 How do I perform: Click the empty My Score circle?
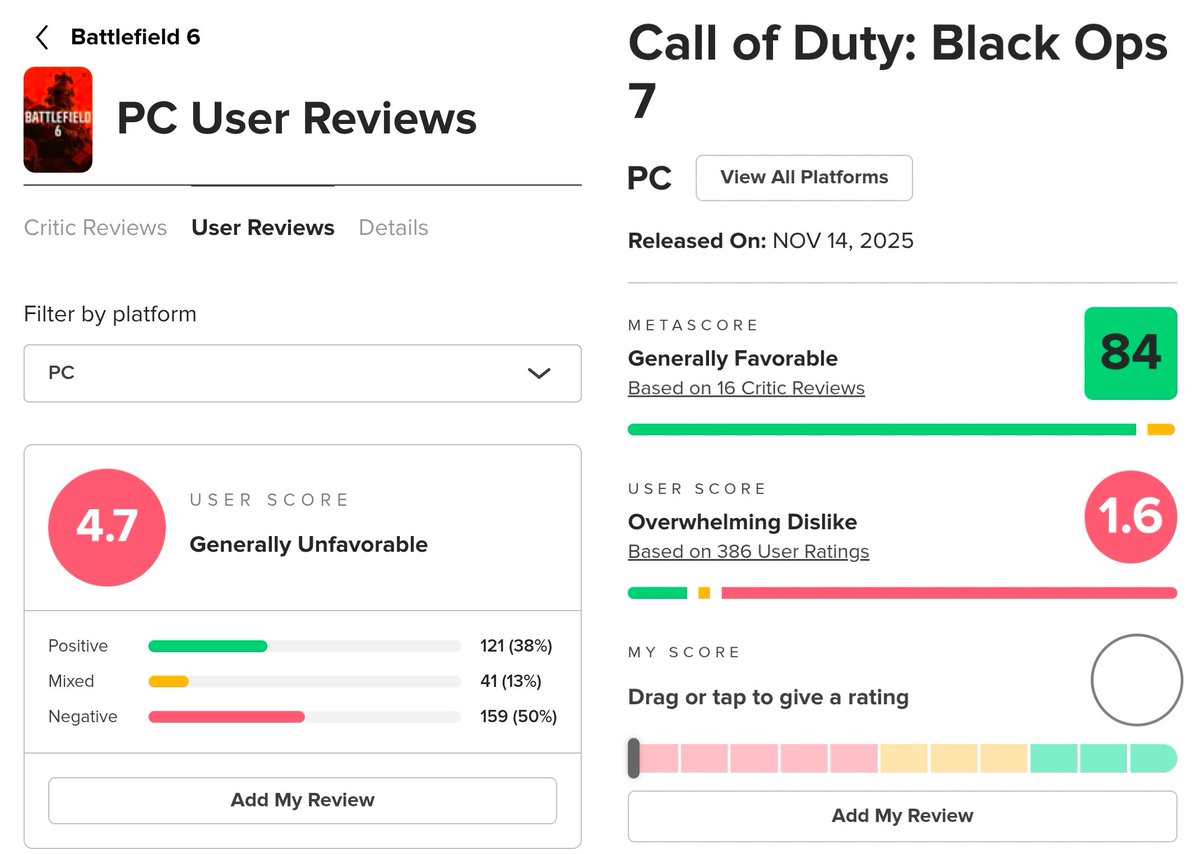tap(1137, 680)
